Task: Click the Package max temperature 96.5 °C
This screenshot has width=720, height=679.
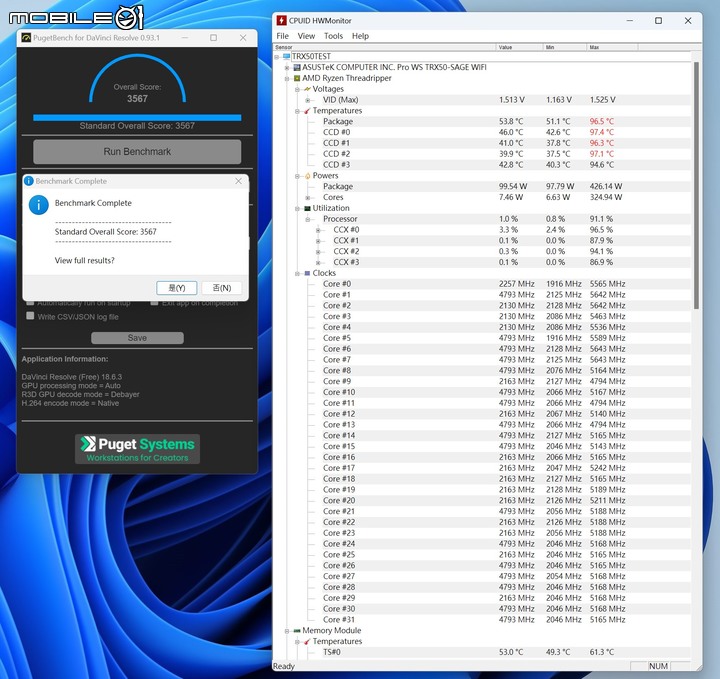Action: (602, 122)
